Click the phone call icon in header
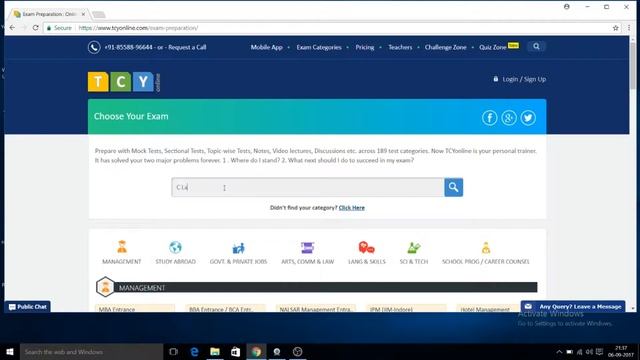640x360 pixels. (94, 47)
